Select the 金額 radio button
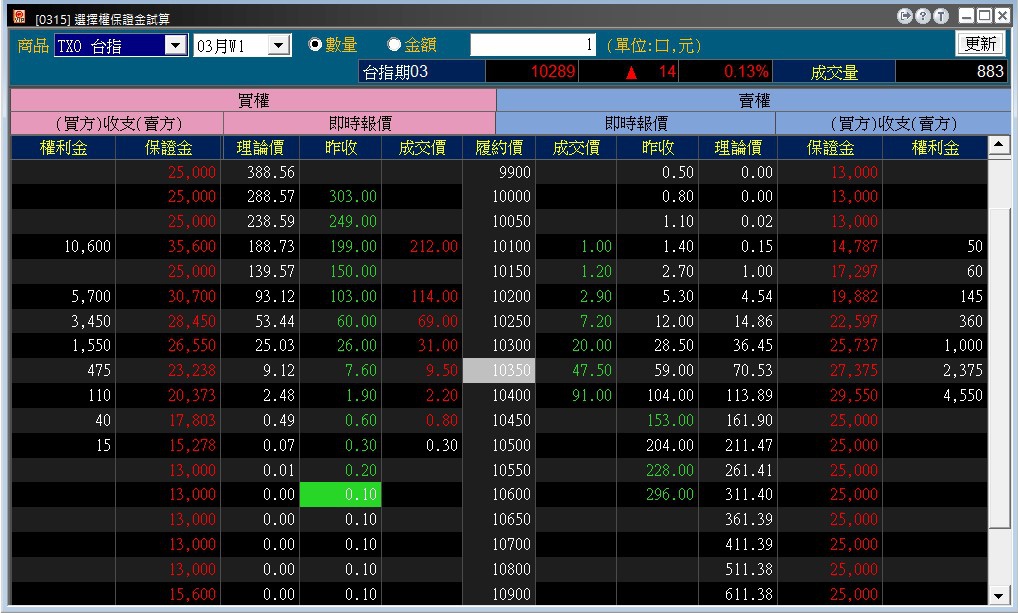This screenshot has height=613, width=1018. [x=394, y=45]
